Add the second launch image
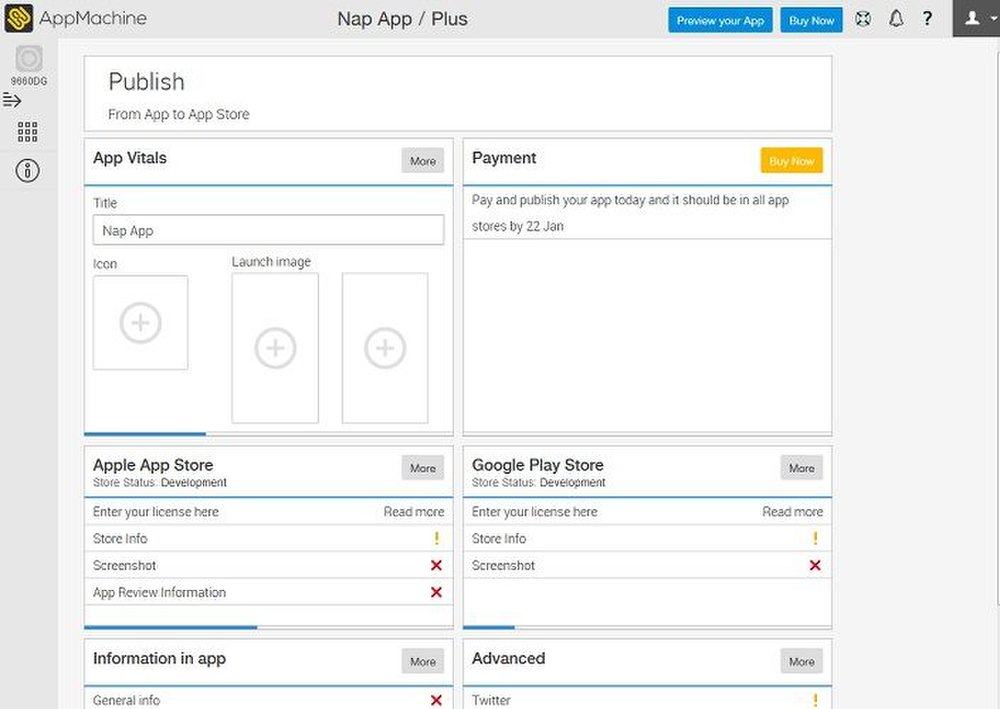Screen dimensions: 1000x709 click(385, 348)
